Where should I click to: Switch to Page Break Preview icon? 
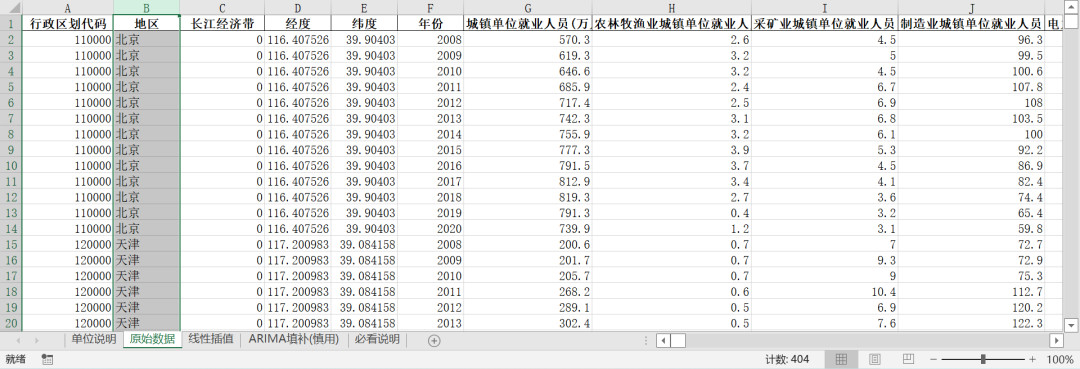point(908,359)
